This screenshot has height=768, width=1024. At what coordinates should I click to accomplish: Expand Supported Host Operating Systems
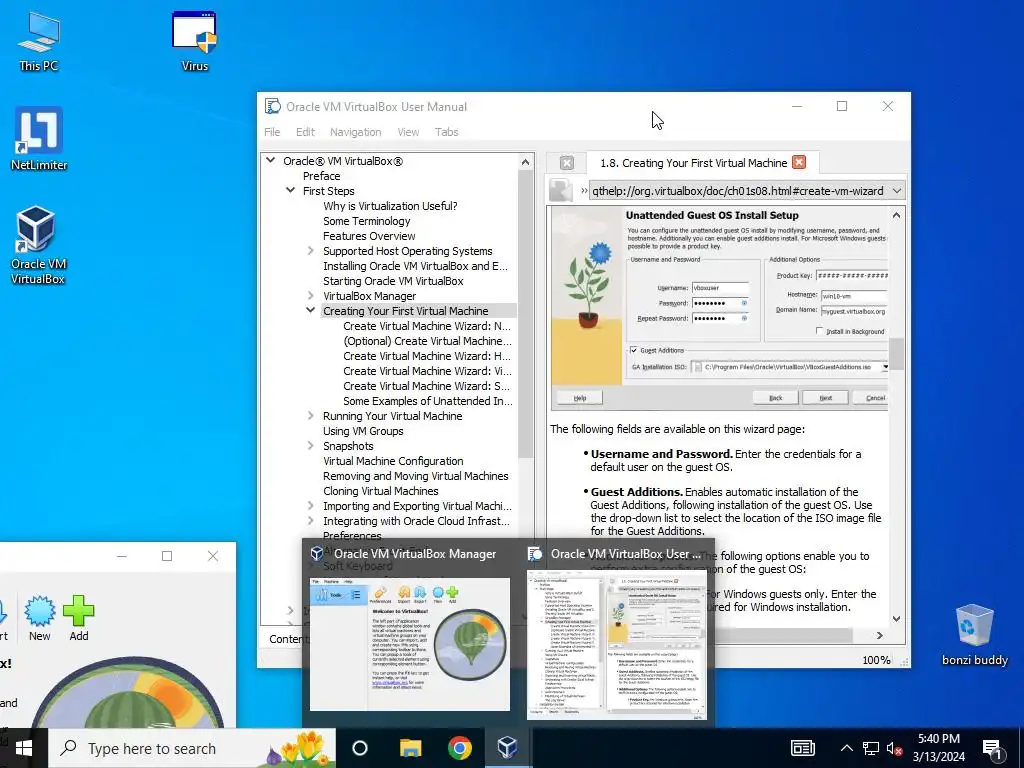[x=311, y=251]
